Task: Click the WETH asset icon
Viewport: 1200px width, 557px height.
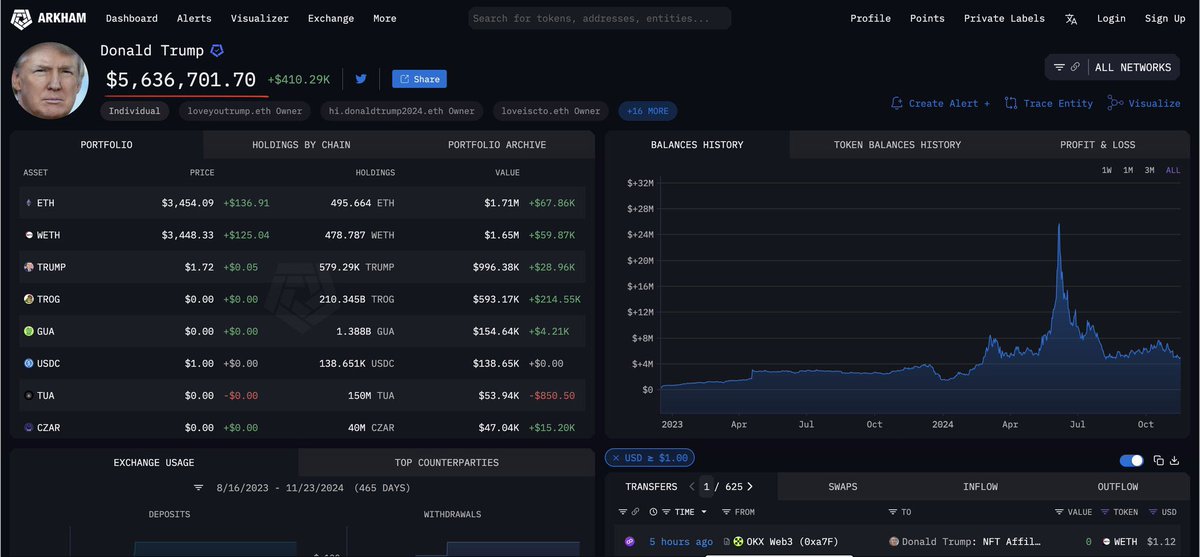Action: point(28,235)
